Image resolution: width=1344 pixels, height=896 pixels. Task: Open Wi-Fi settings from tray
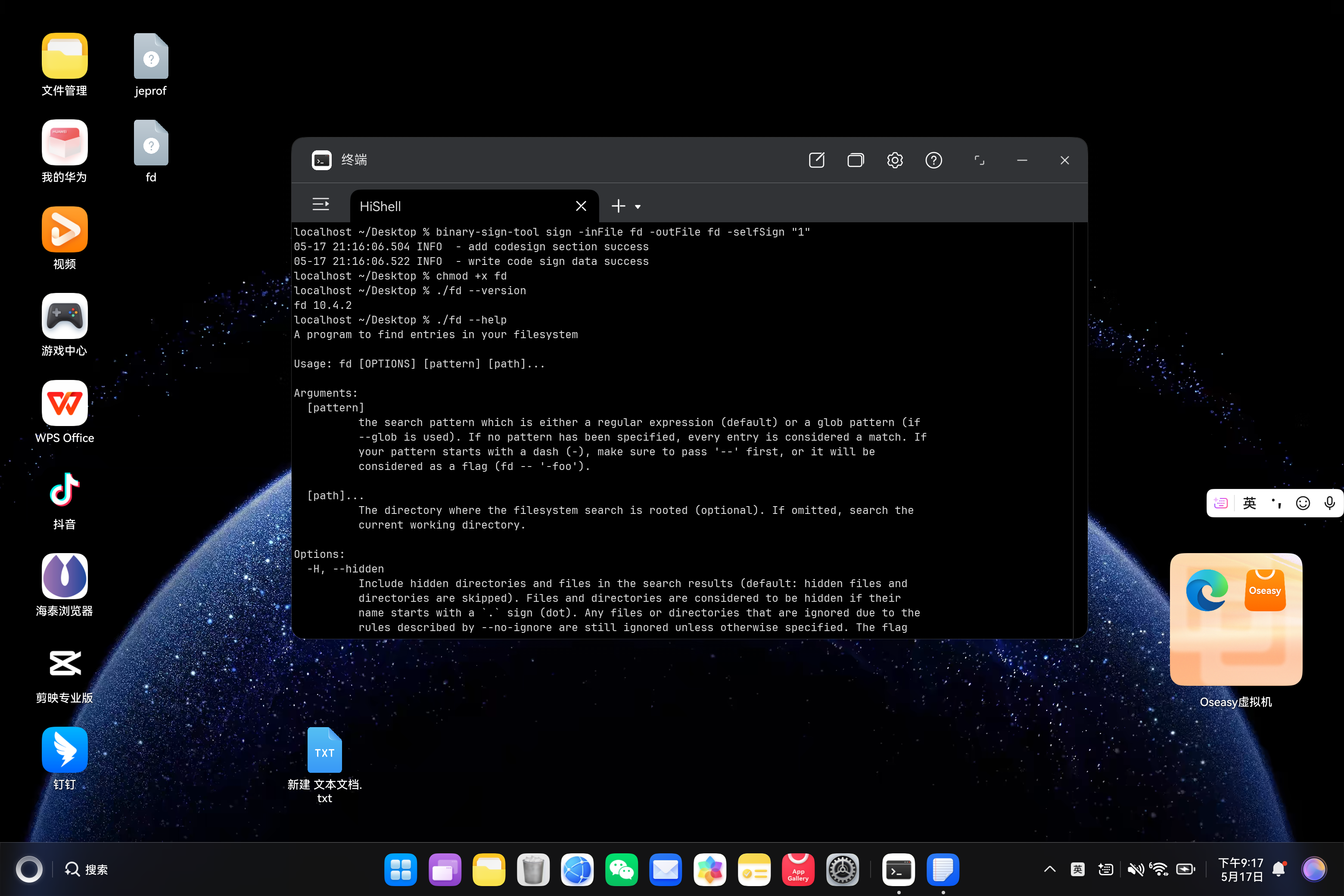point(1160,870)
